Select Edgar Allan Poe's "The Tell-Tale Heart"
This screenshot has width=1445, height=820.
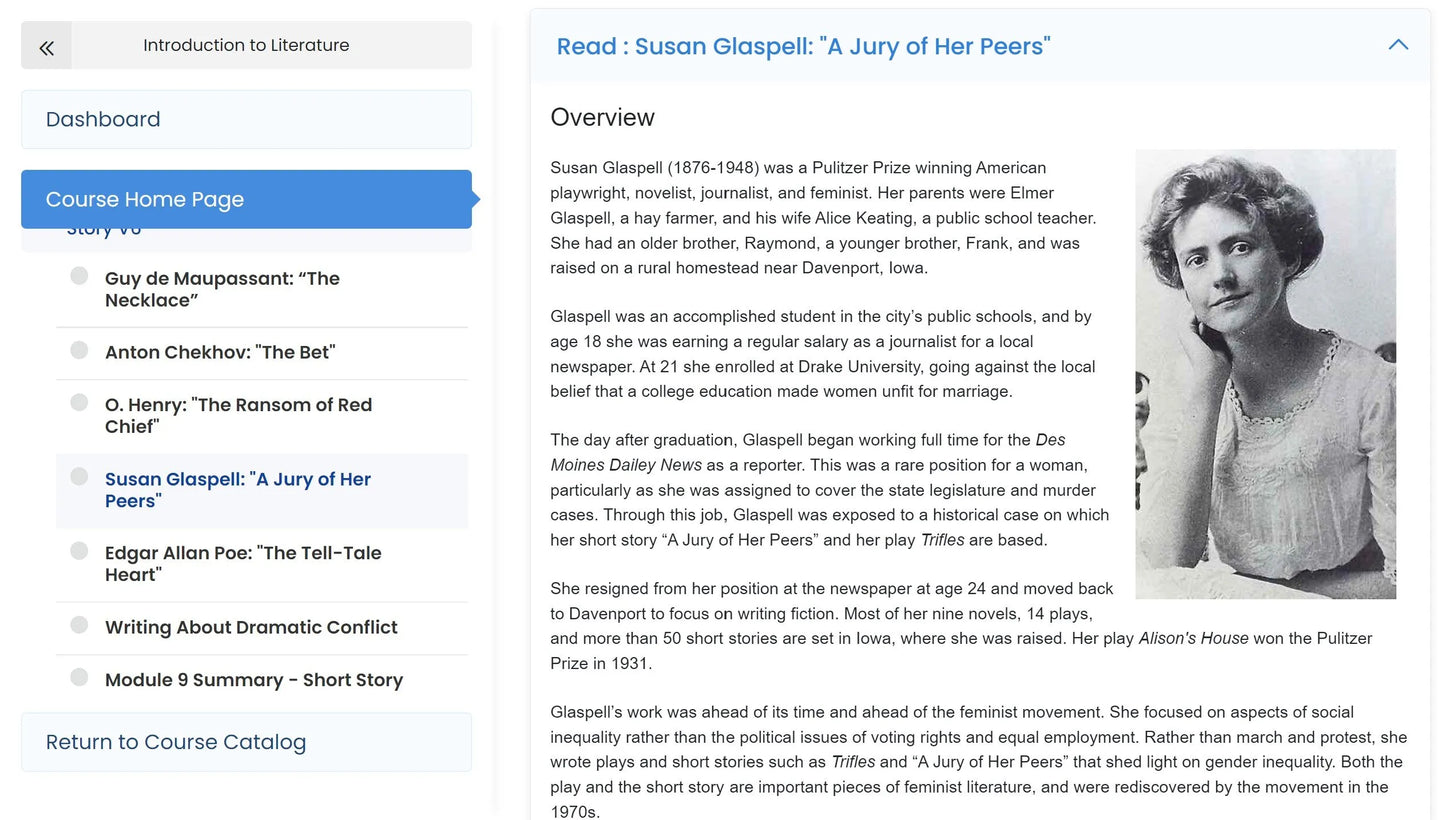243,563
